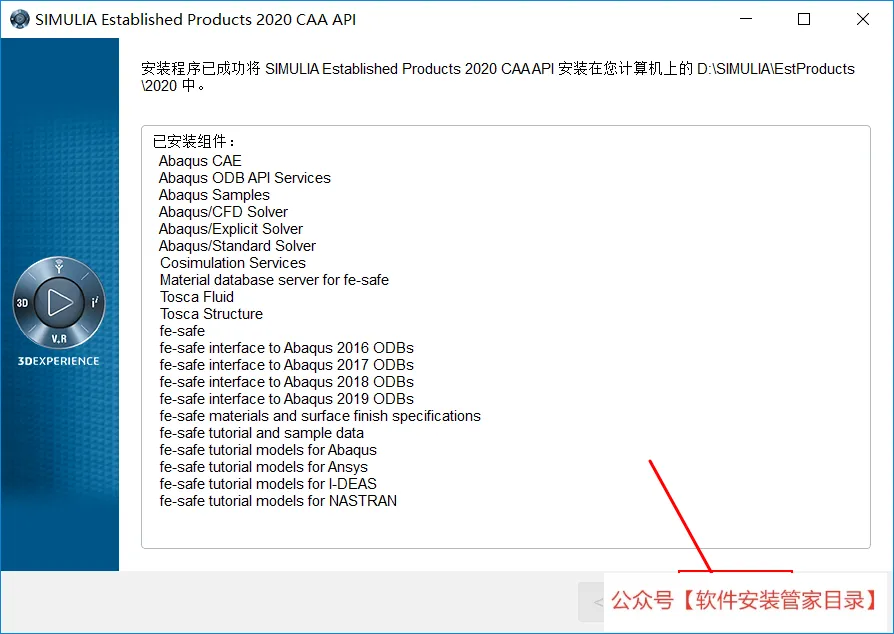Select 'Abaqus/Standard Solver' in component list
Image resolution: width=894 pixels, height=634 pixels.
(x=237, y=246)
